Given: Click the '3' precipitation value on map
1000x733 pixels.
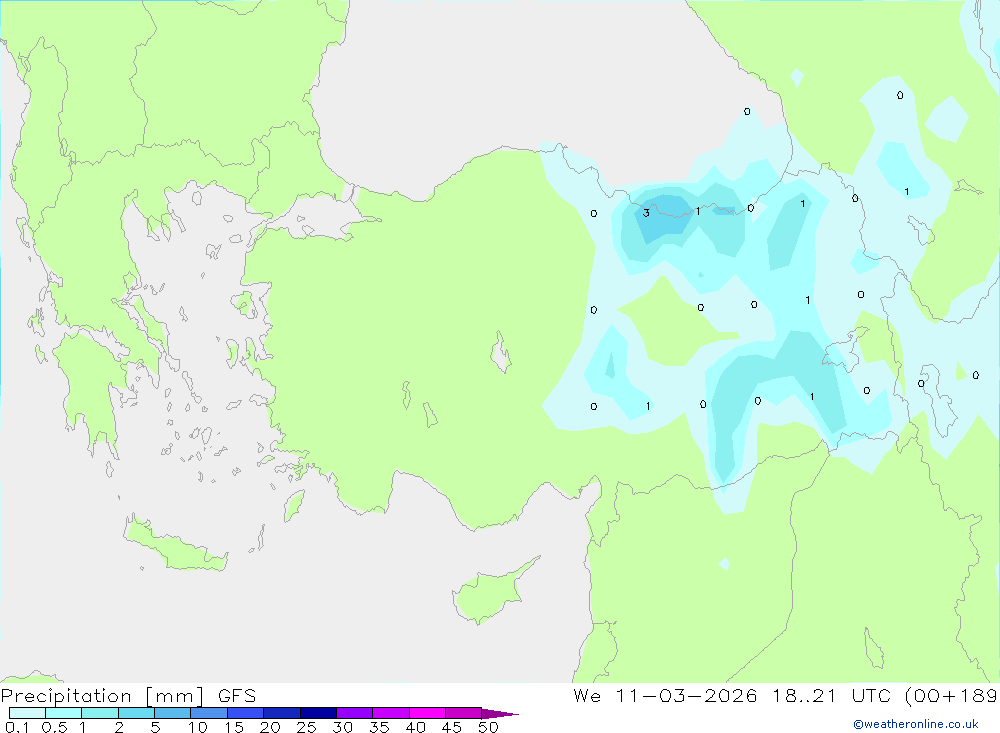Looking at the screenshot, I should (x=646, y=213).
